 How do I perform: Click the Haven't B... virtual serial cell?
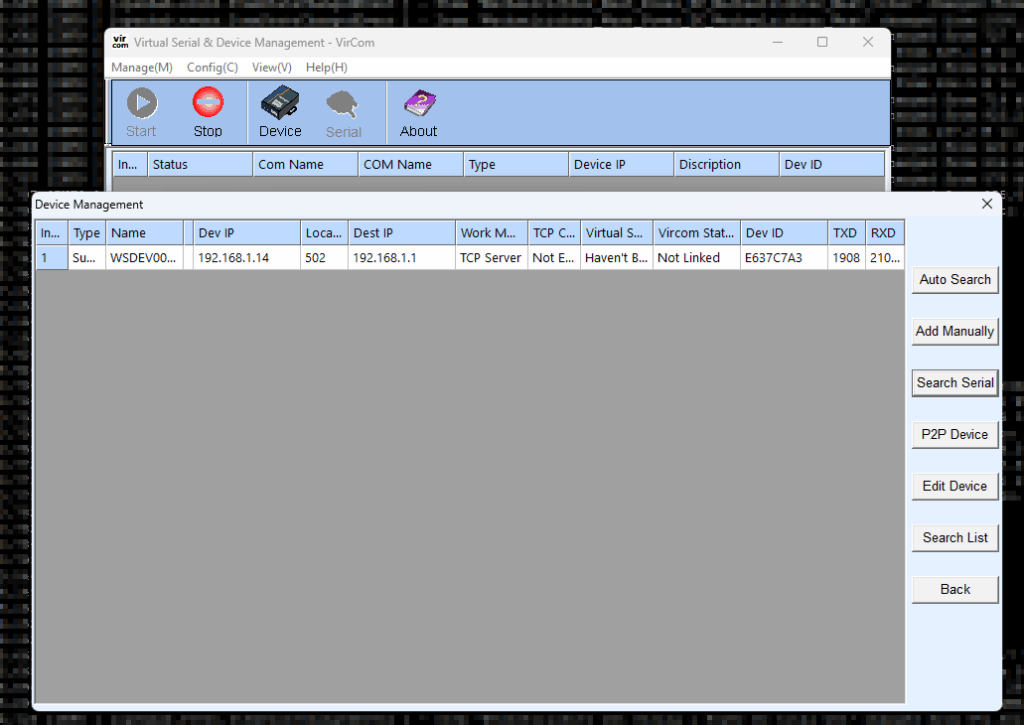tap(616, 258)
